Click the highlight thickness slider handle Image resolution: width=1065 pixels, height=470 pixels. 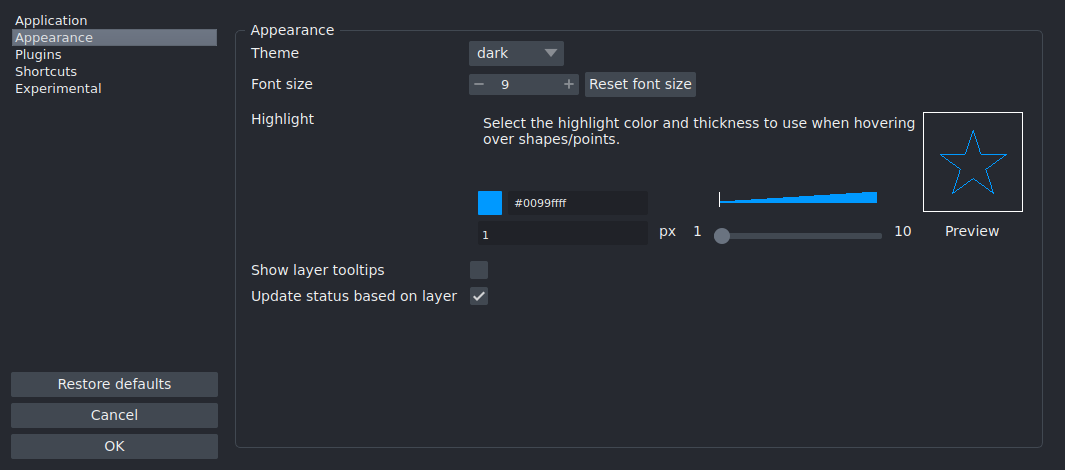point(722,236)
